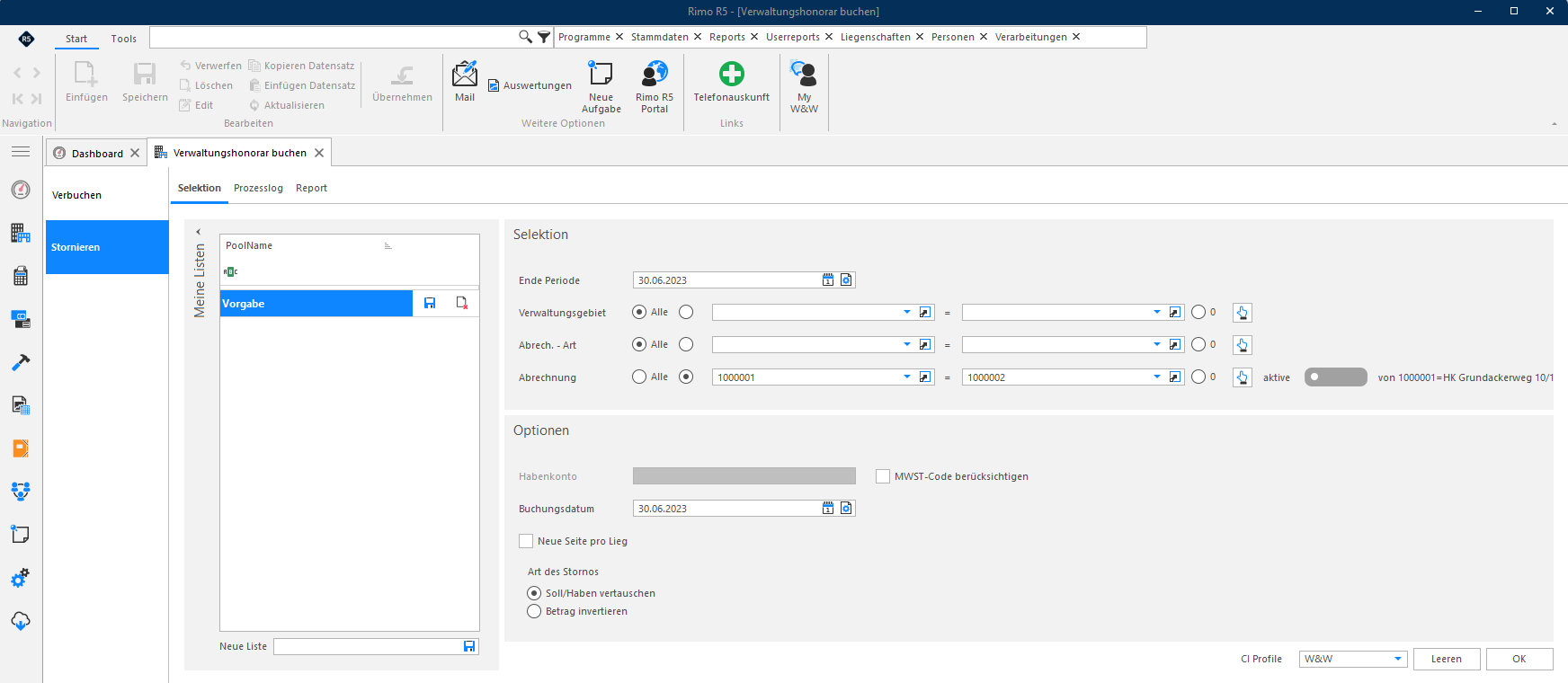Viewport: 1568px width, 683px height.
Task: Open My W&W link
Action: 804,86
